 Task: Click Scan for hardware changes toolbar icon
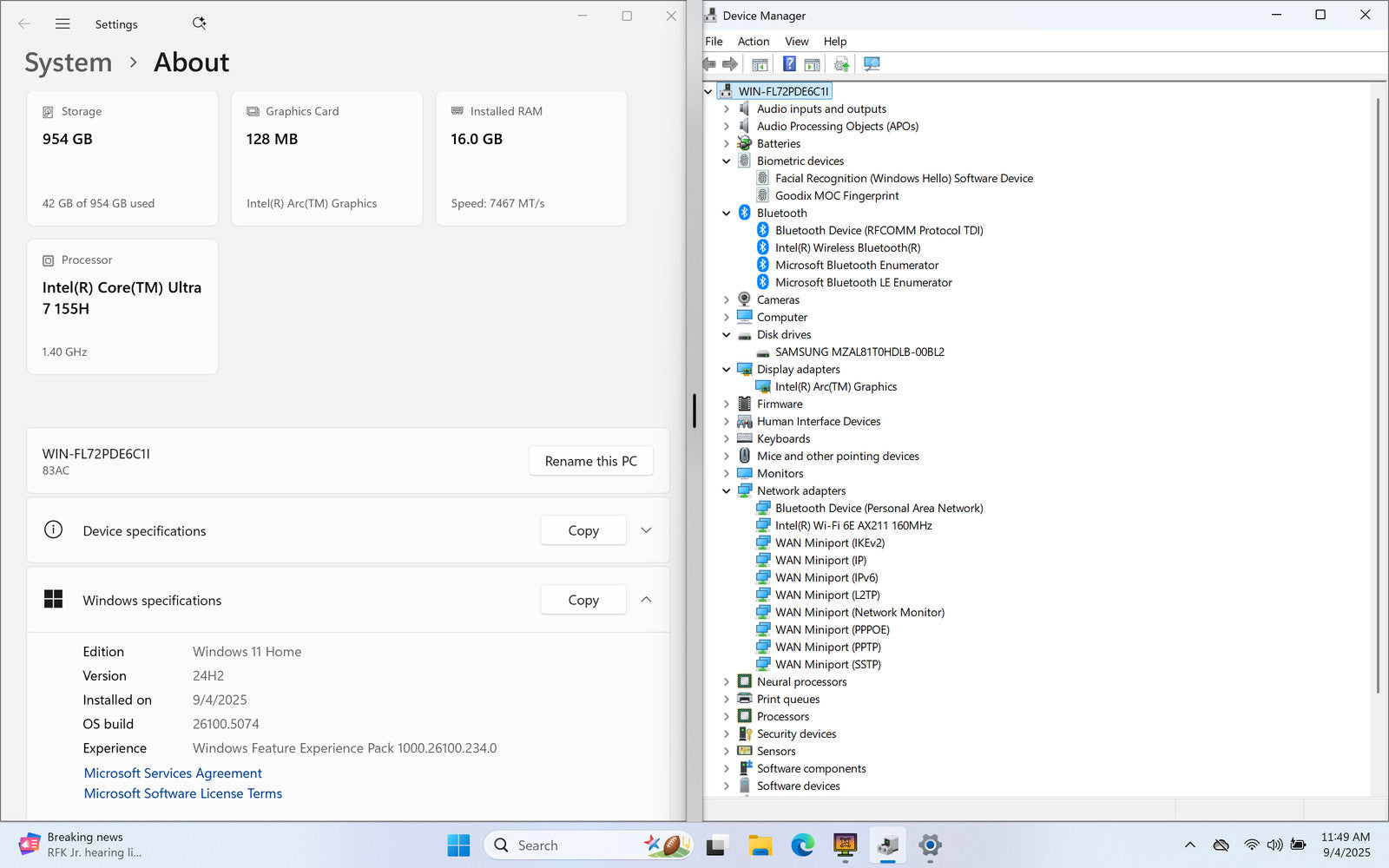point(872,64)
